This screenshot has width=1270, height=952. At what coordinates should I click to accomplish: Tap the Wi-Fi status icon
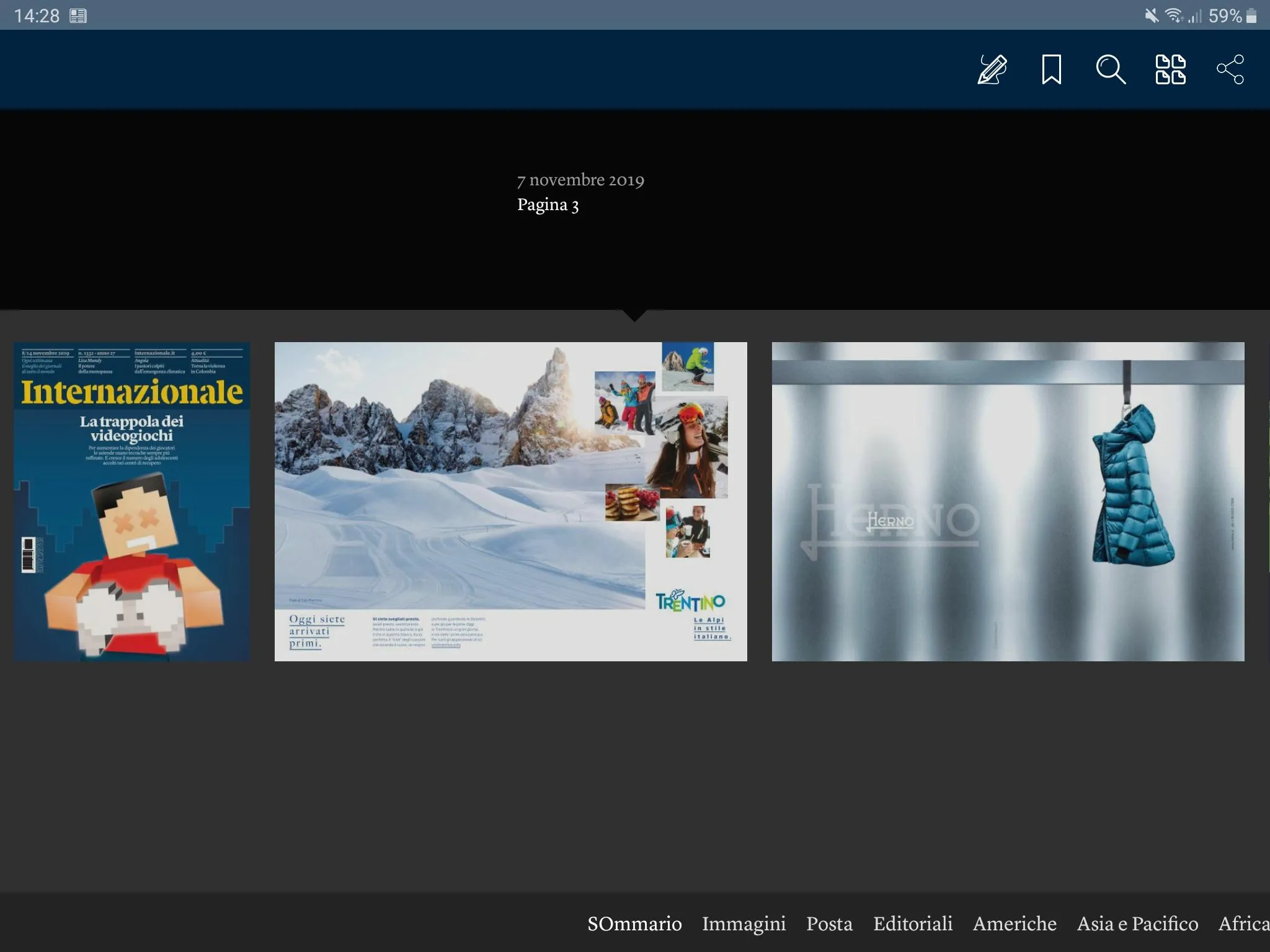pyautogui.click(x=1174, y=15)
